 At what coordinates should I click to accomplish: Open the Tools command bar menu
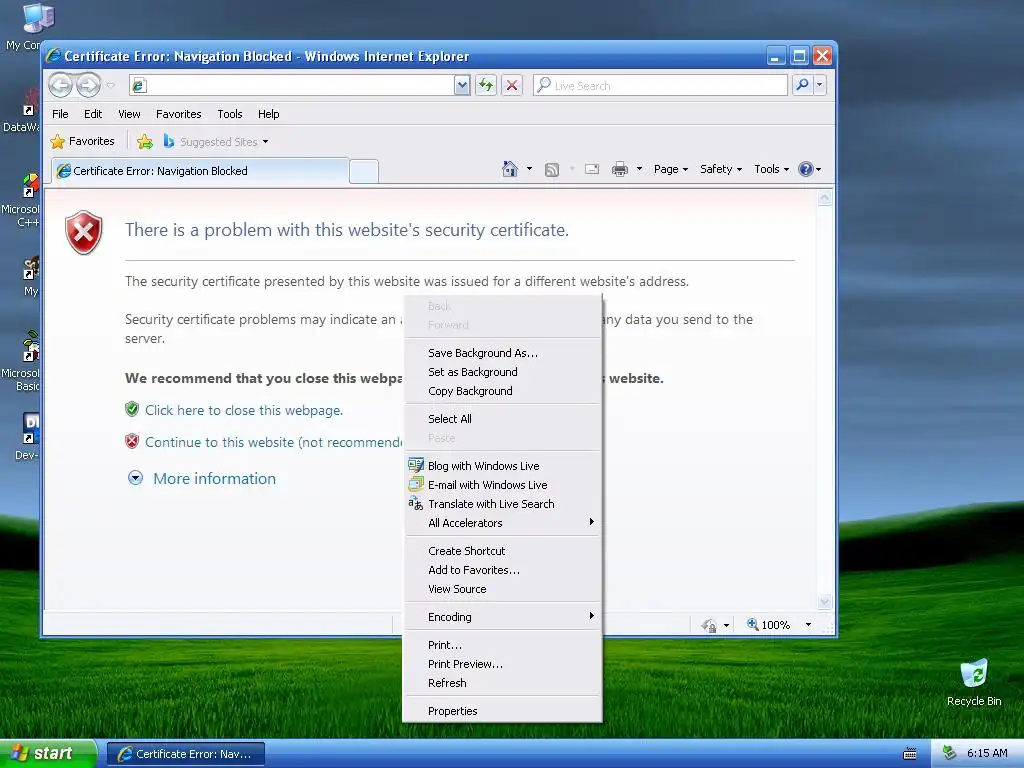tap(771, 169)
